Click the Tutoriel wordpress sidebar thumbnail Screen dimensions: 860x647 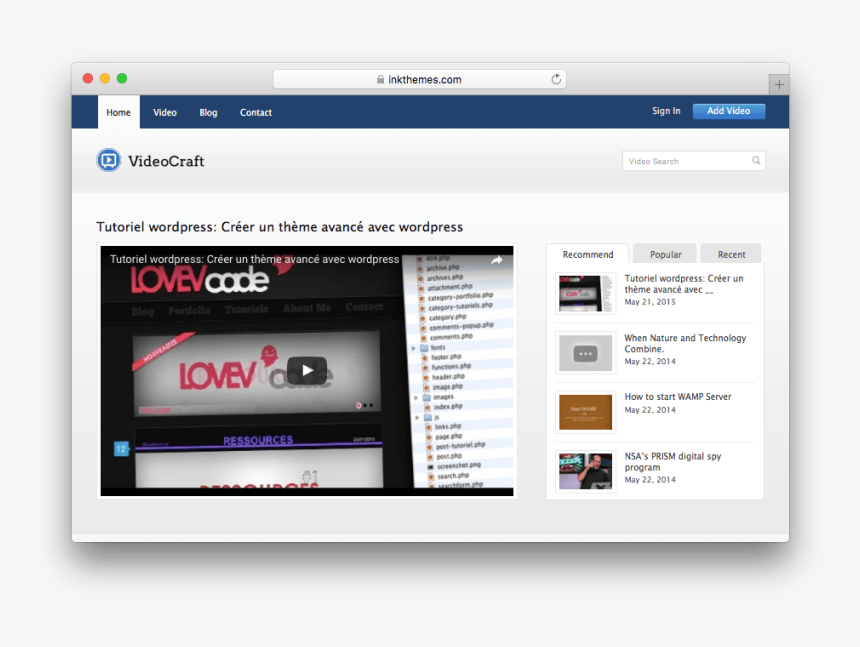[585, 294]
